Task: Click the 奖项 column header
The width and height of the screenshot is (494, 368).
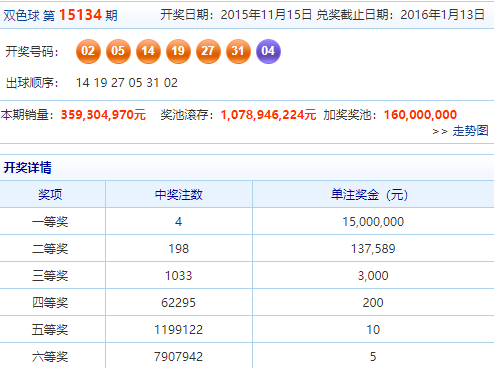Action: (x=50, y=194)
